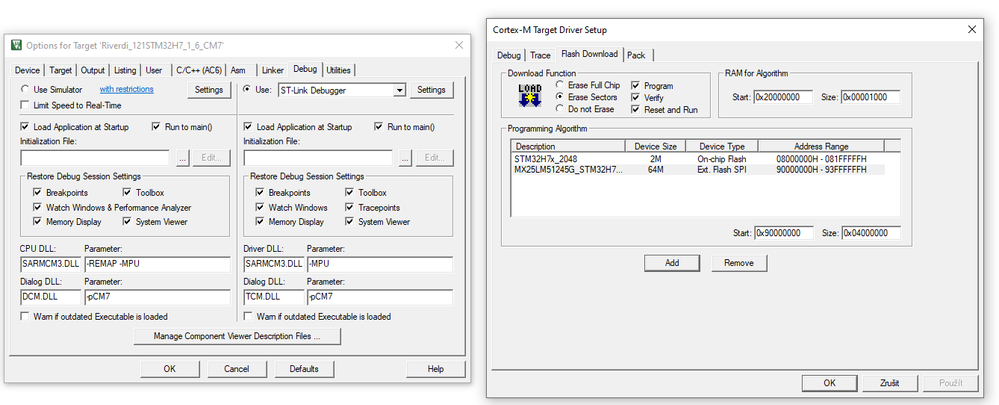Click simulator Initialization File text field

tap(95, 158)
